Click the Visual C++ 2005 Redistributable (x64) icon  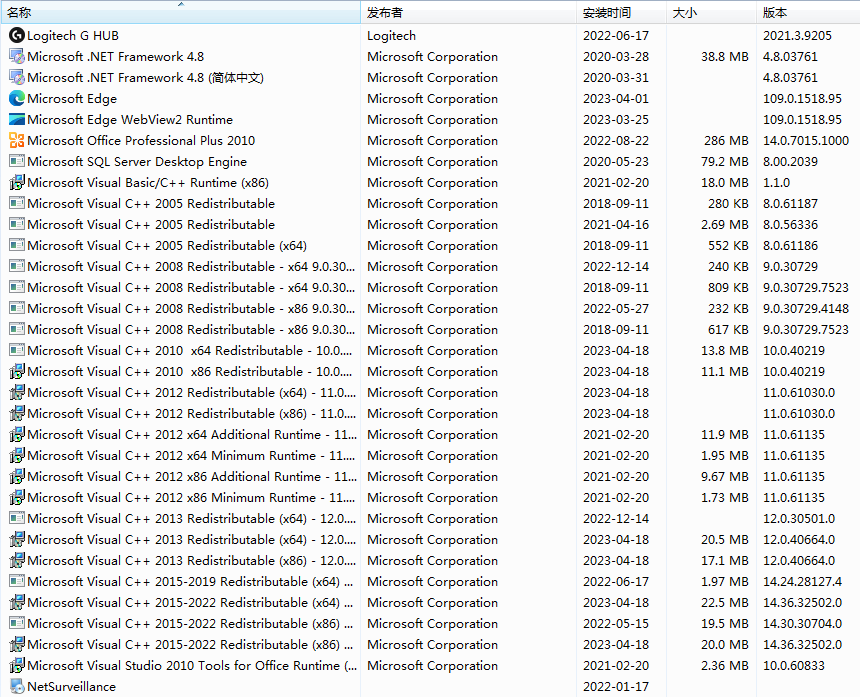17,246
